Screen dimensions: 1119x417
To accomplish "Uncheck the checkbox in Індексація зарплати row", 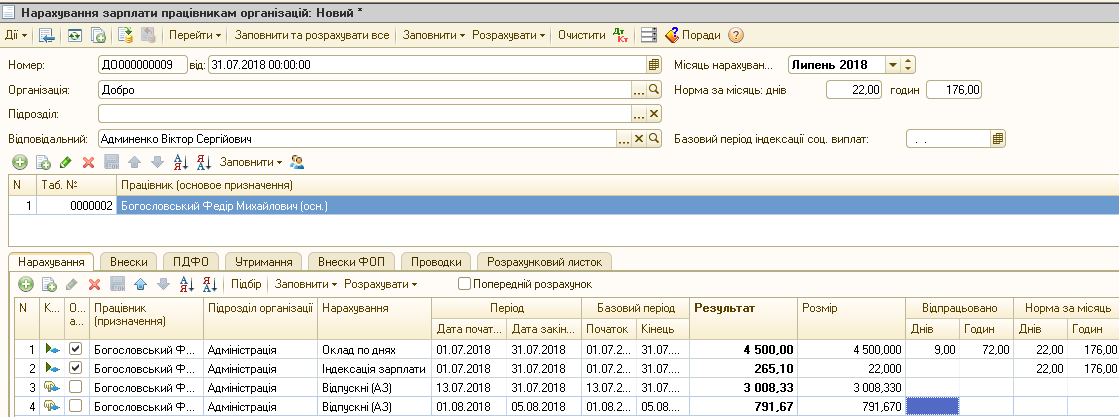I will (x=76, y=367).
